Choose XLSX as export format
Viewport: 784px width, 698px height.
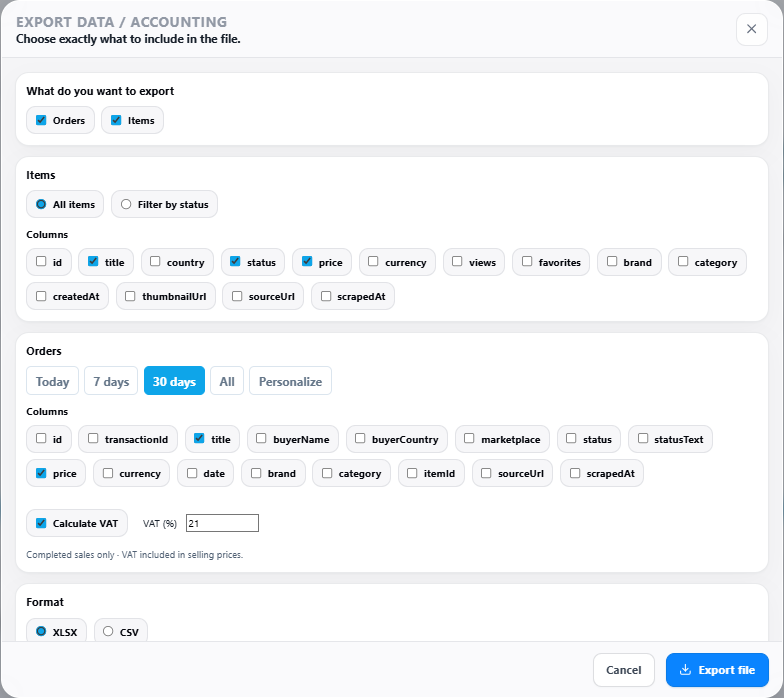coord(41,632)
